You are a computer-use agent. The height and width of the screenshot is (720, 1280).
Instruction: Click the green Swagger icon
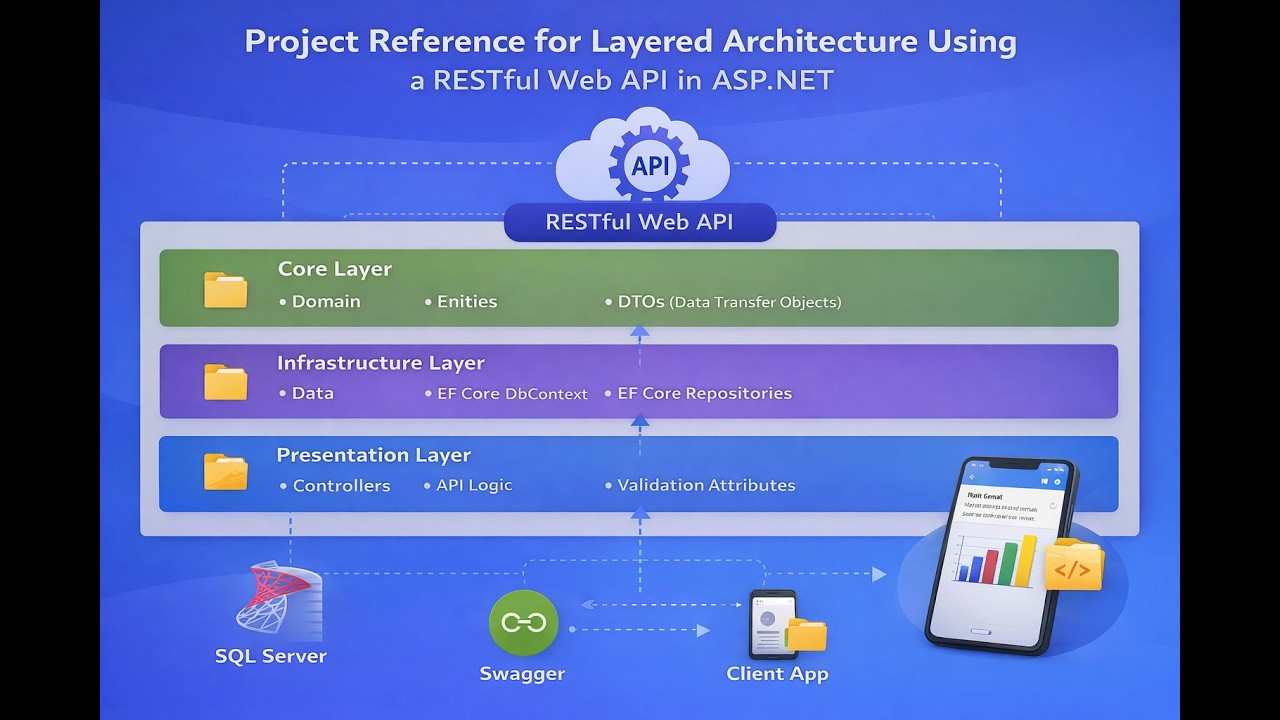click(523, 623)
